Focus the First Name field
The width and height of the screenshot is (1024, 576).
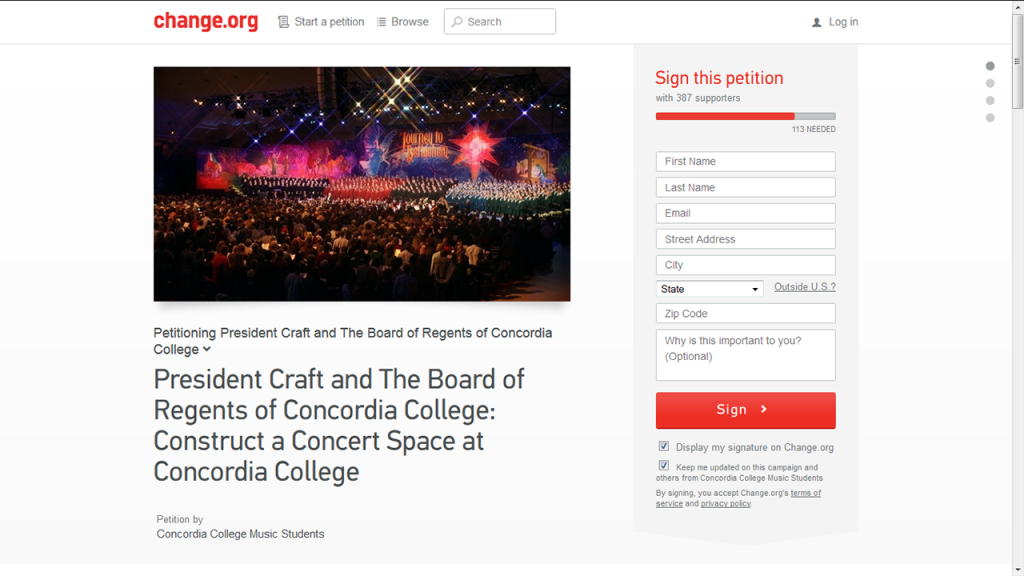click(x=745, y=161)
